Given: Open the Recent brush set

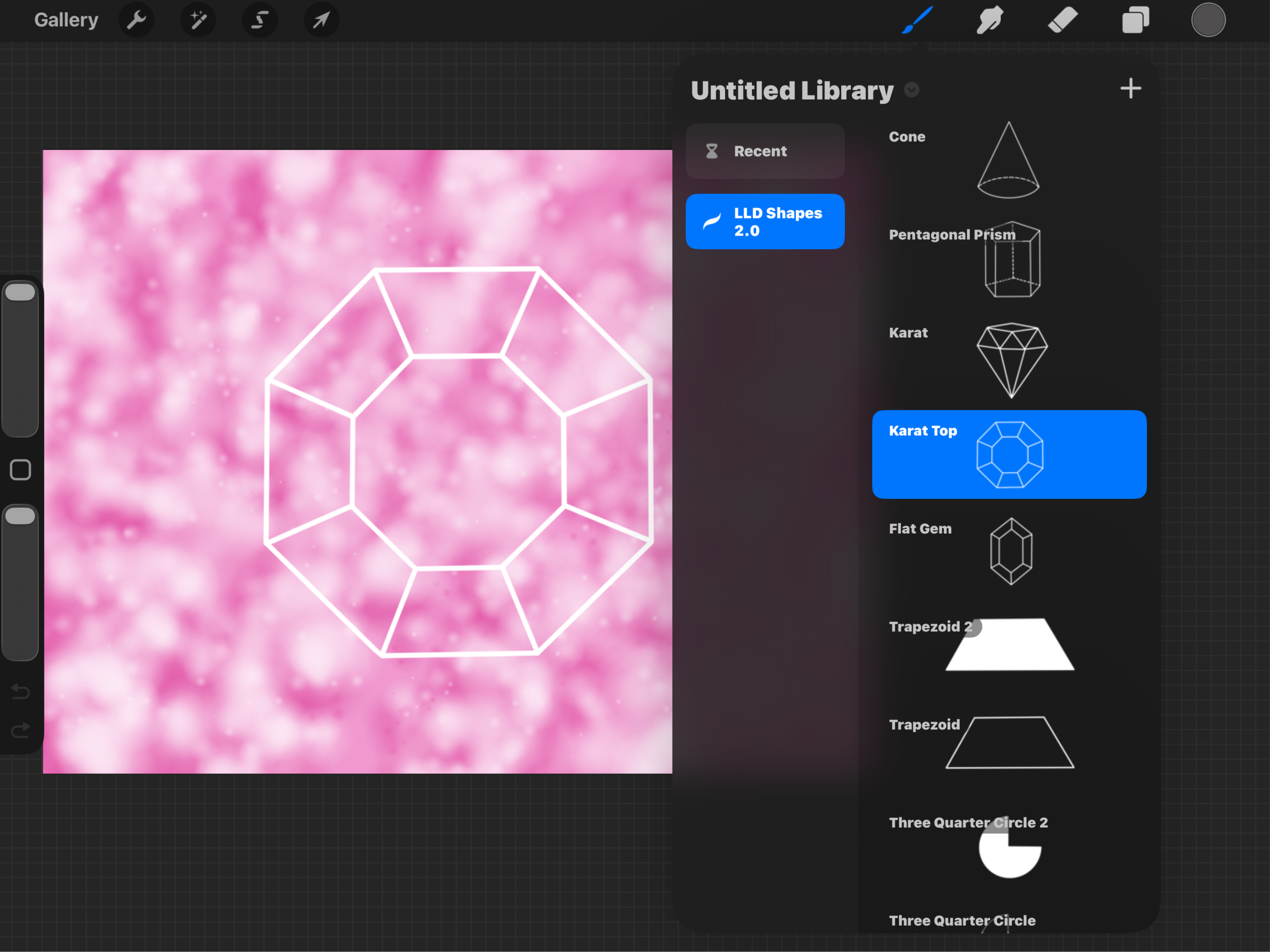Looking at the screenshot, I should click(x=765, y=151).
